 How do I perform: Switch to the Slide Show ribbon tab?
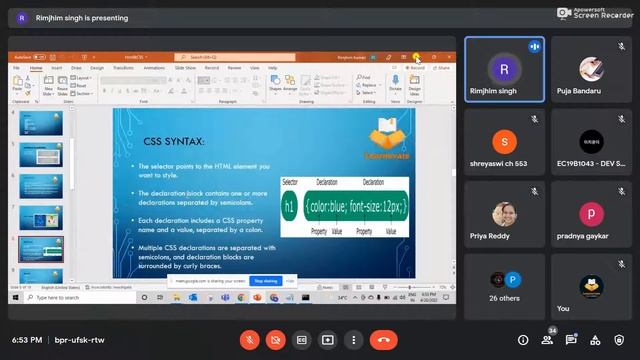click(185, 68)
